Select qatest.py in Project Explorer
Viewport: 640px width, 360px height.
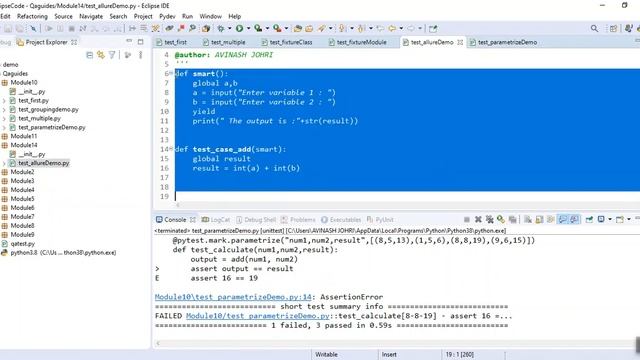[x=22, y=244]
